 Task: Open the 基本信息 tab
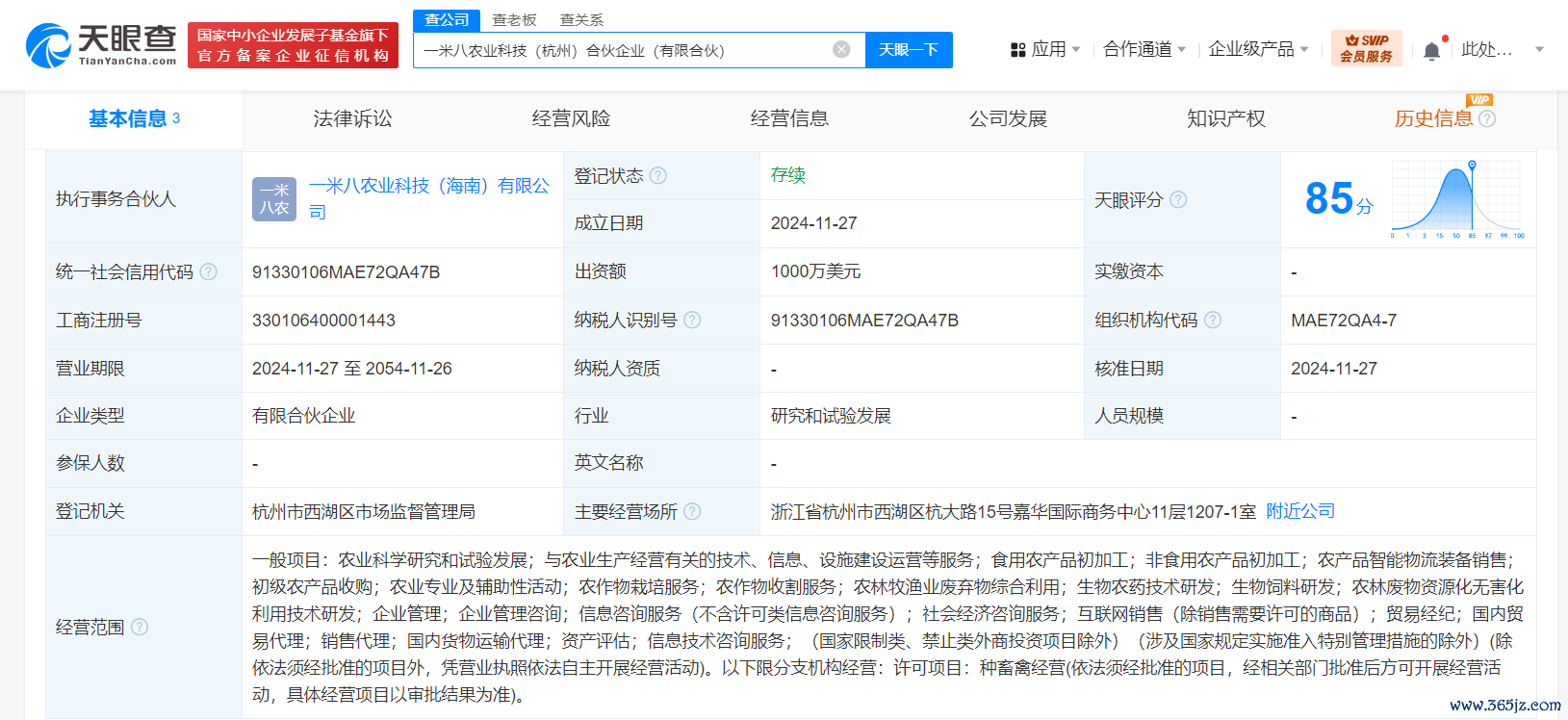134,118
